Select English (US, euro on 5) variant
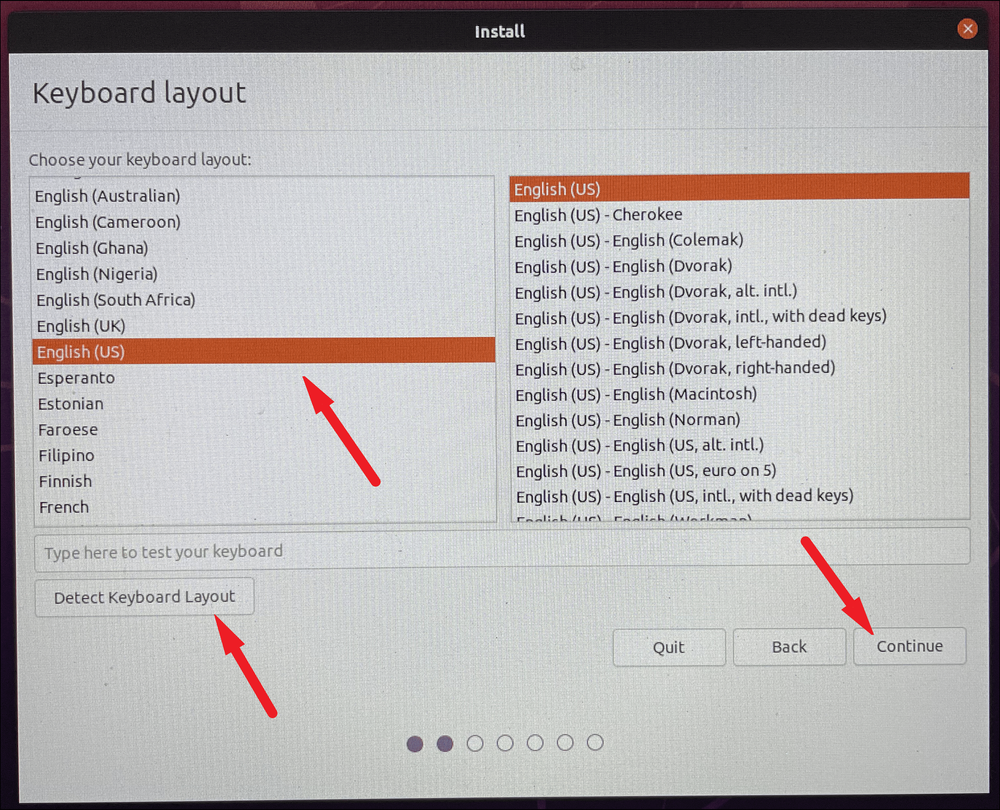Screen dimensions: 1000x810 [740, 471]
